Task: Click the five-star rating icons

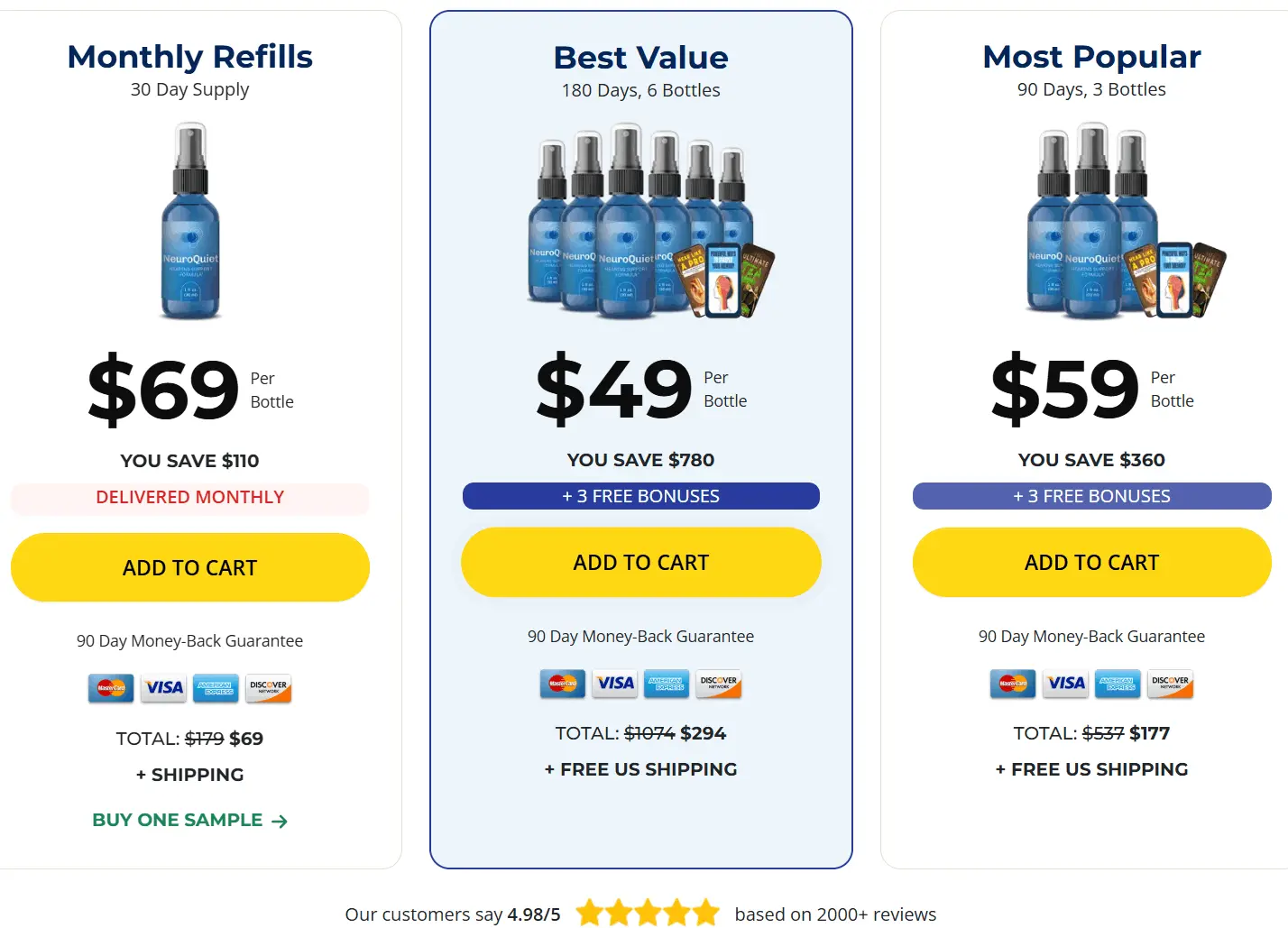Action: (x=648, y=914)
